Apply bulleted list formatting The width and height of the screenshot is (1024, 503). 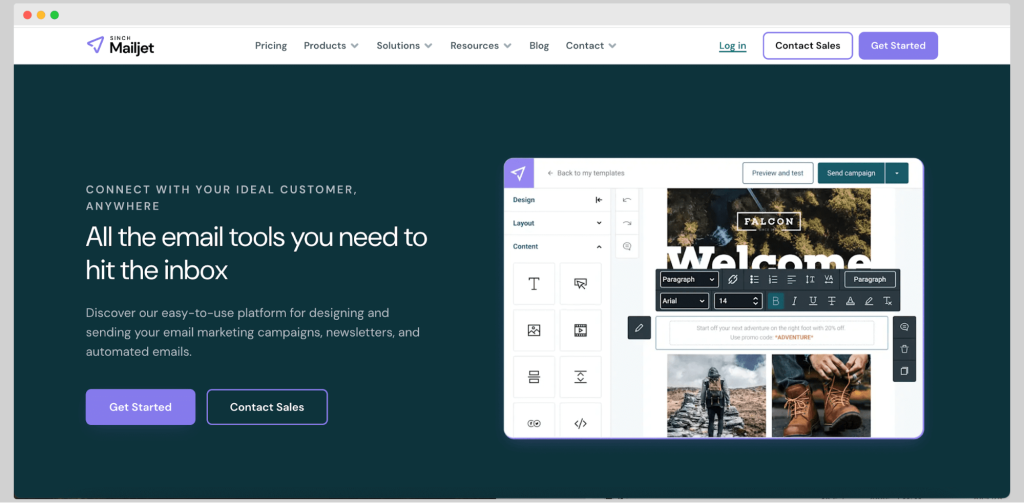(754, 280)
